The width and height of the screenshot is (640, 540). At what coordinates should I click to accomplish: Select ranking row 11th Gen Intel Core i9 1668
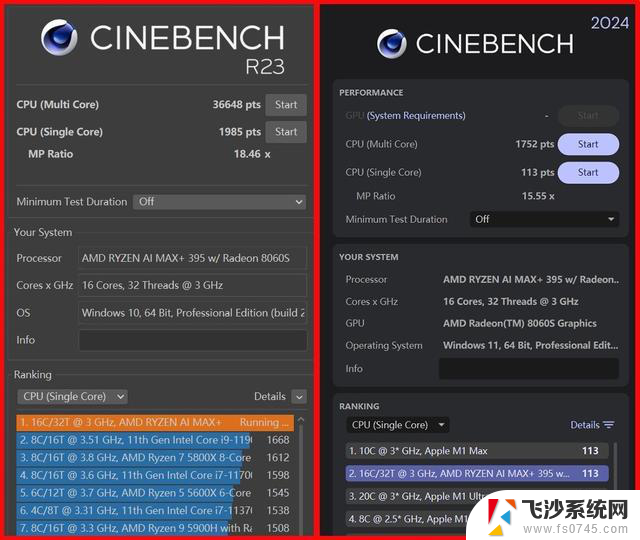[x=155, y=440]
